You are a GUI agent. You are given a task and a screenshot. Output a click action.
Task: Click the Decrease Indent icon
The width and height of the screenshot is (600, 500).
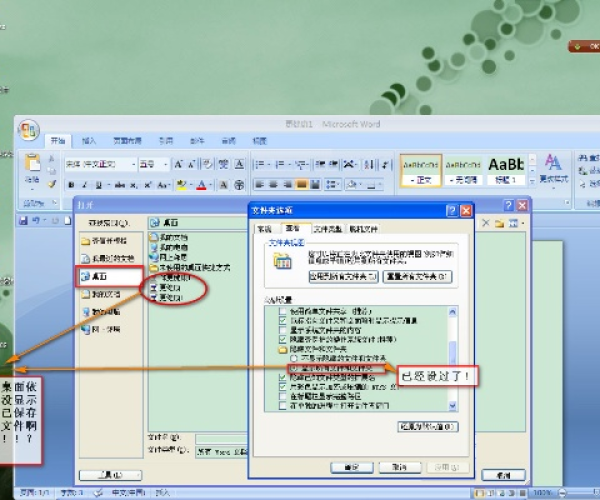[320, 164]
